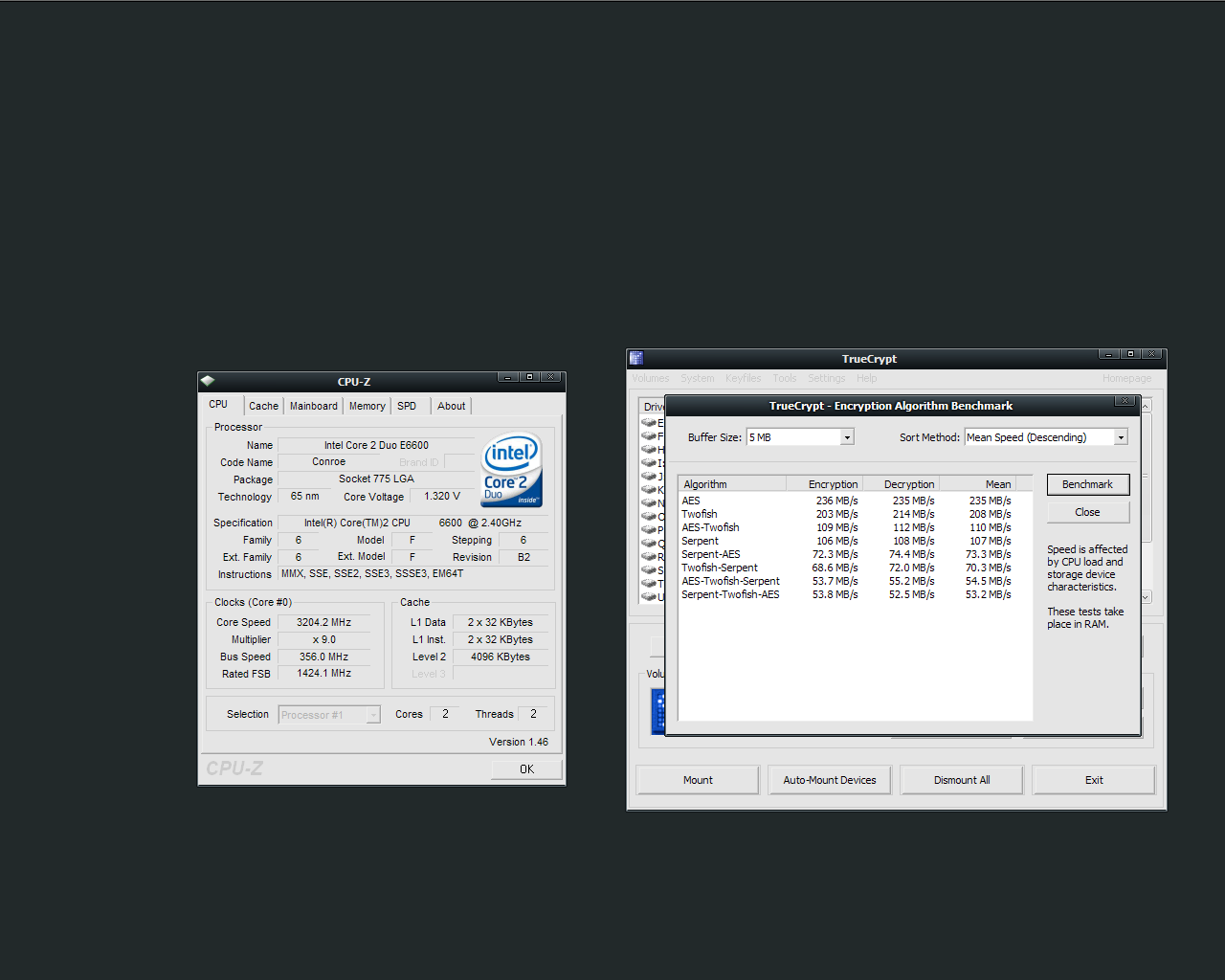Select drive R icon in TrueCrypt list
The height and width of the screenshot is (980, 1225).
pyautogui.click(x=649, y=556)
